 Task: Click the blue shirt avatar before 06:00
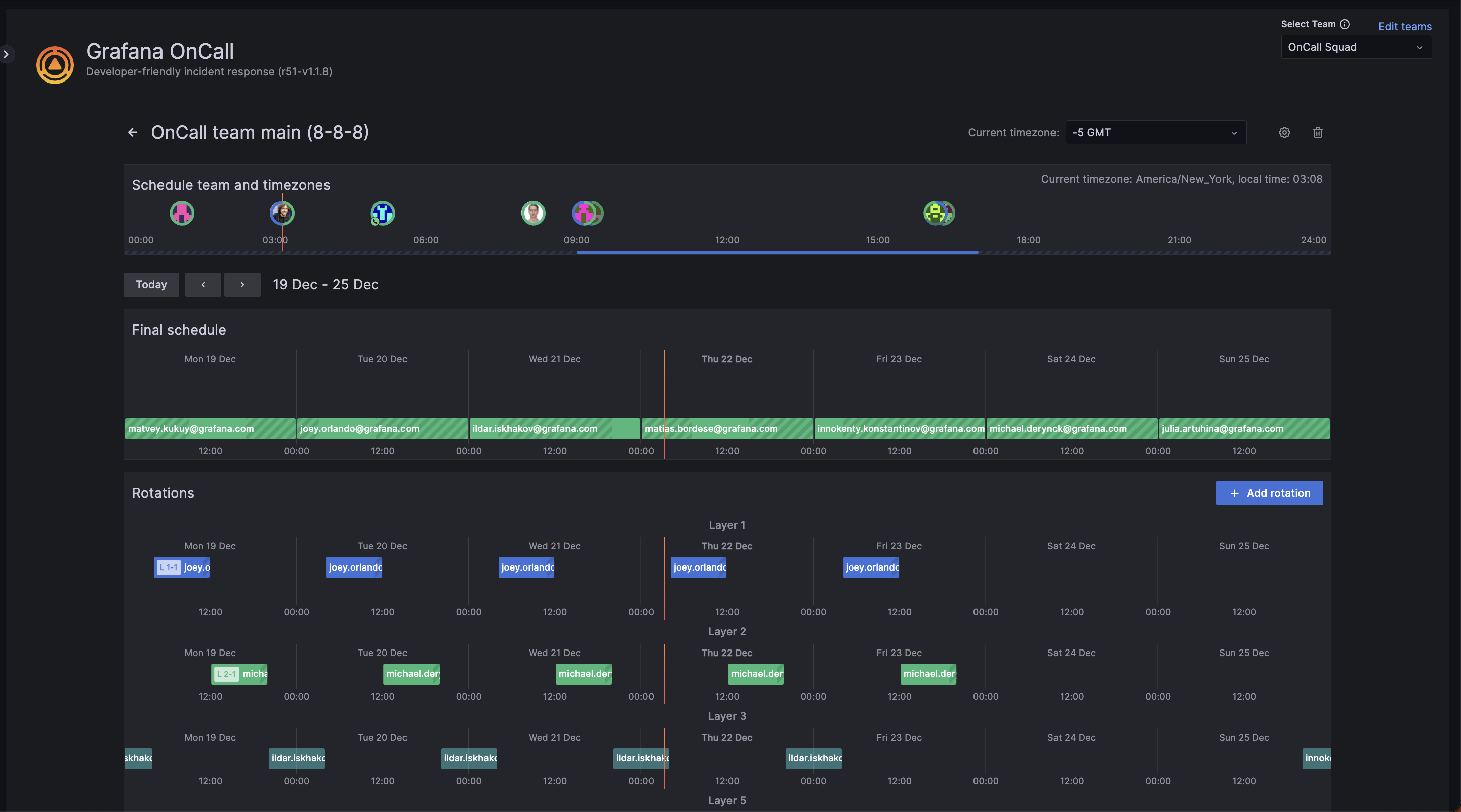[383, 214]
